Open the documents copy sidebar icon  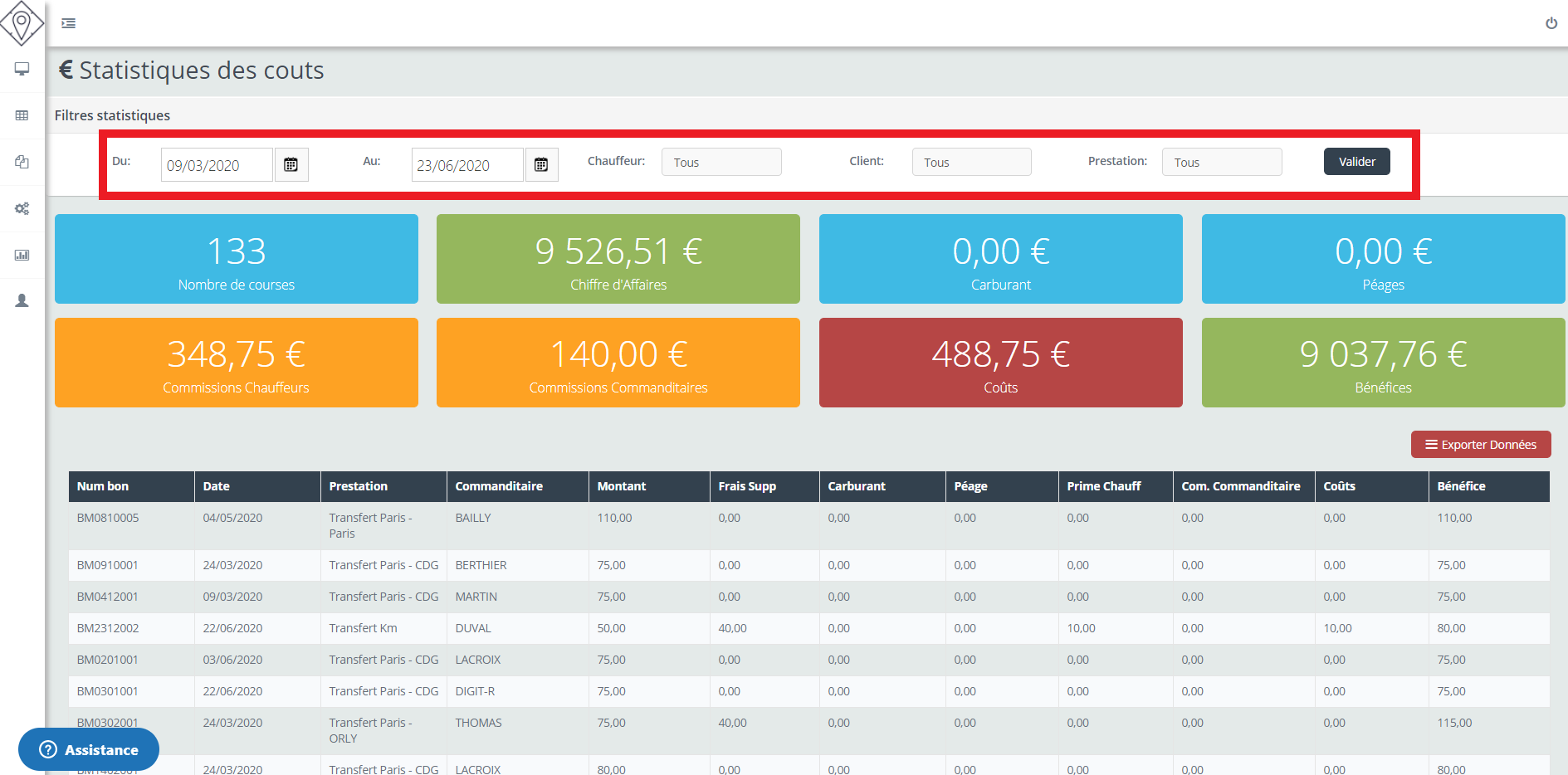(x=22, y=162)
